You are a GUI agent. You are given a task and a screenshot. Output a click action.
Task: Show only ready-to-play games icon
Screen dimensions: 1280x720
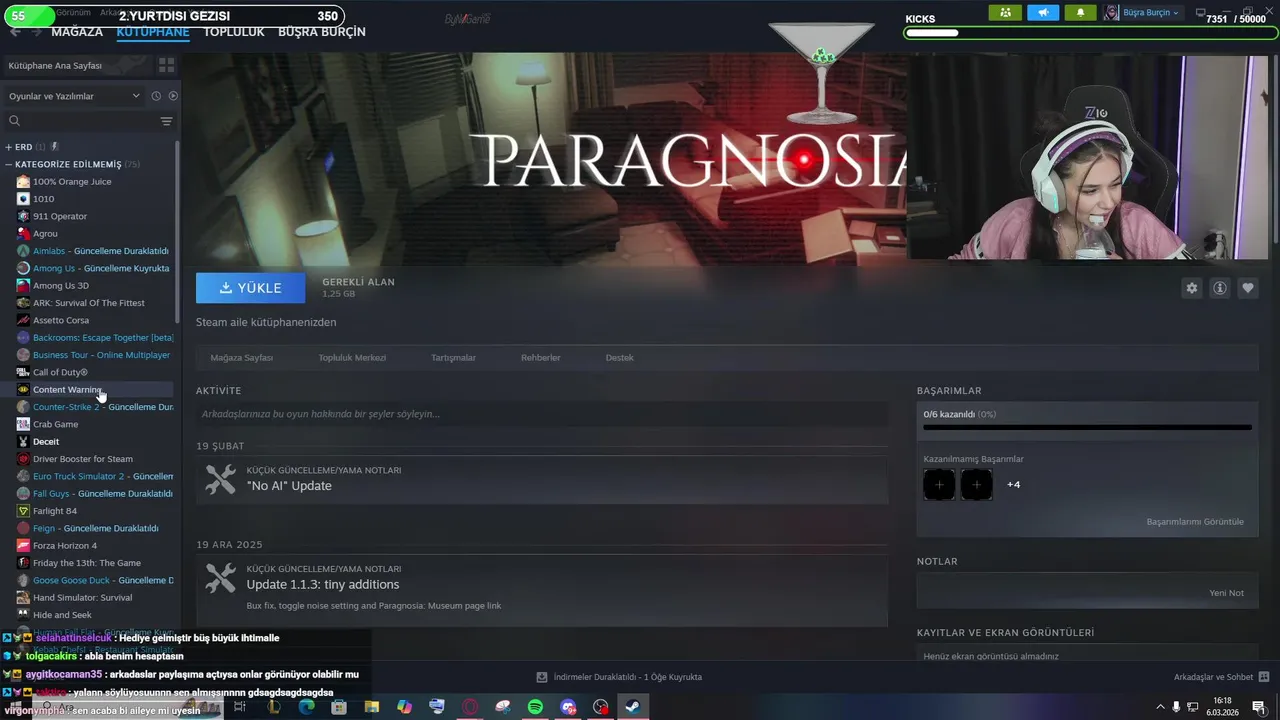pos(173,96)
